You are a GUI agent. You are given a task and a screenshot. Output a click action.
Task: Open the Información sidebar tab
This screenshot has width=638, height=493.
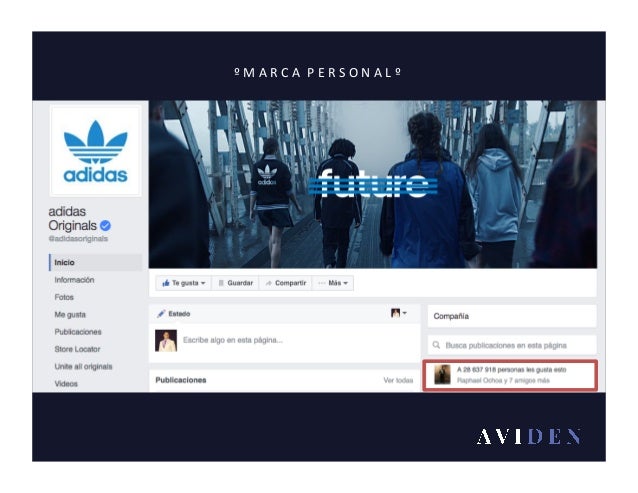point(74,280)
